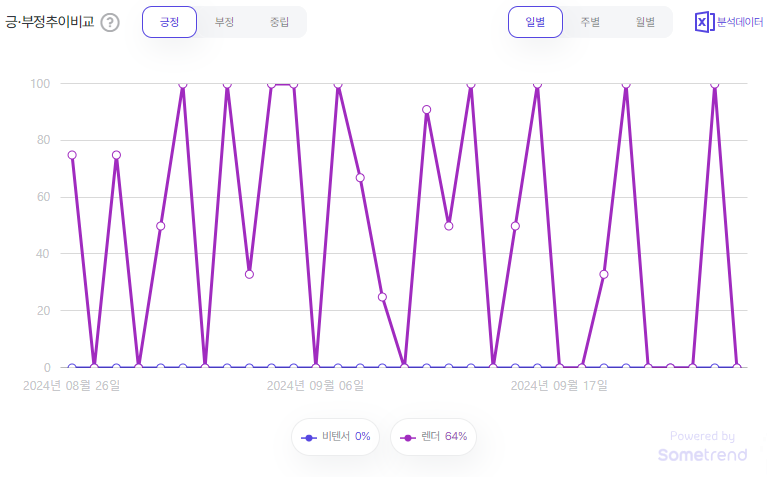The width and height of the screenshot is (767, 477).
Task: Click the data point valued about 67
Action: click(360, 178)
